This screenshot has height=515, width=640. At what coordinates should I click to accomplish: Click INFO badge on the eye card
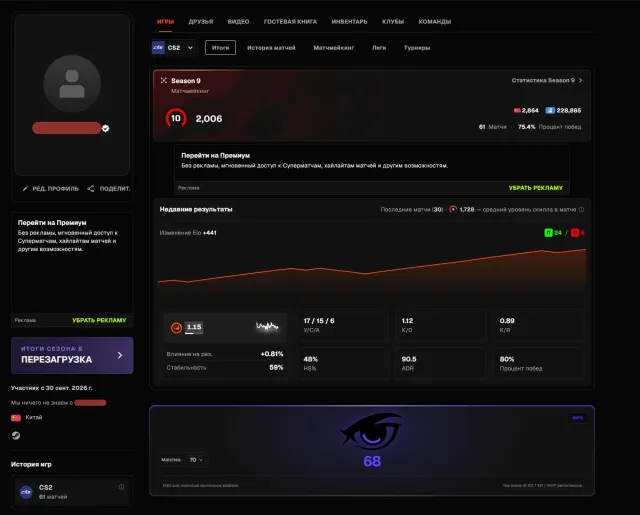tap(578, 418)
